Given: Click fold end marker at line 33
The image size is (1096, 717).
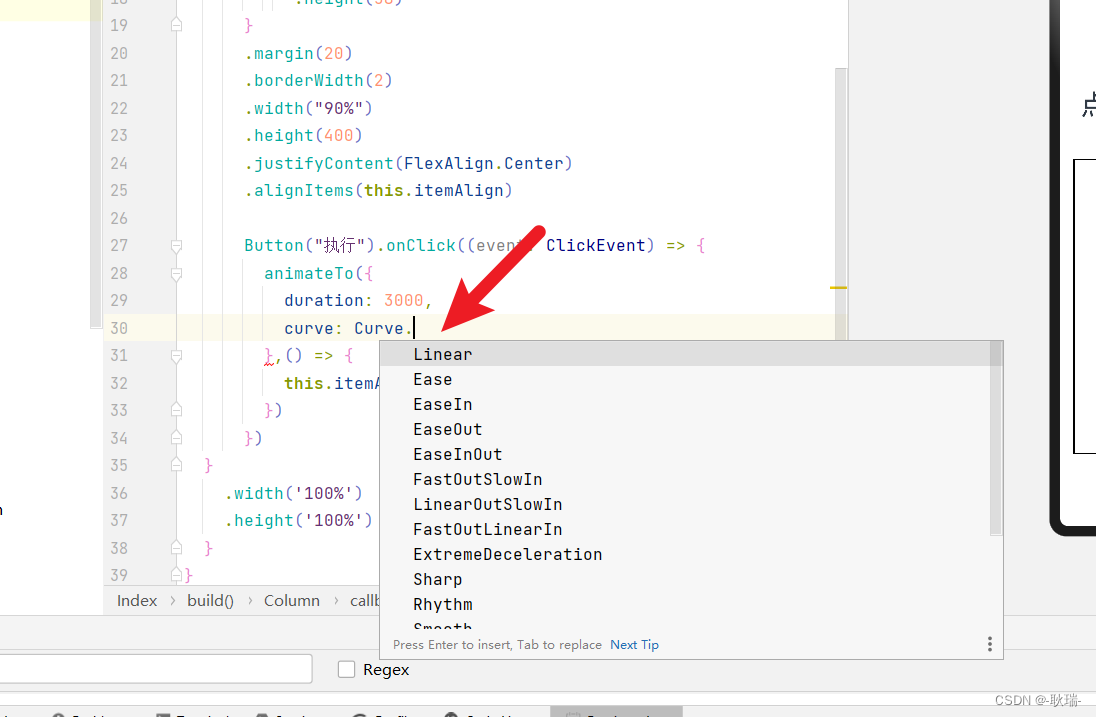Looking at the screenshot, I should [x=176, y=410].
